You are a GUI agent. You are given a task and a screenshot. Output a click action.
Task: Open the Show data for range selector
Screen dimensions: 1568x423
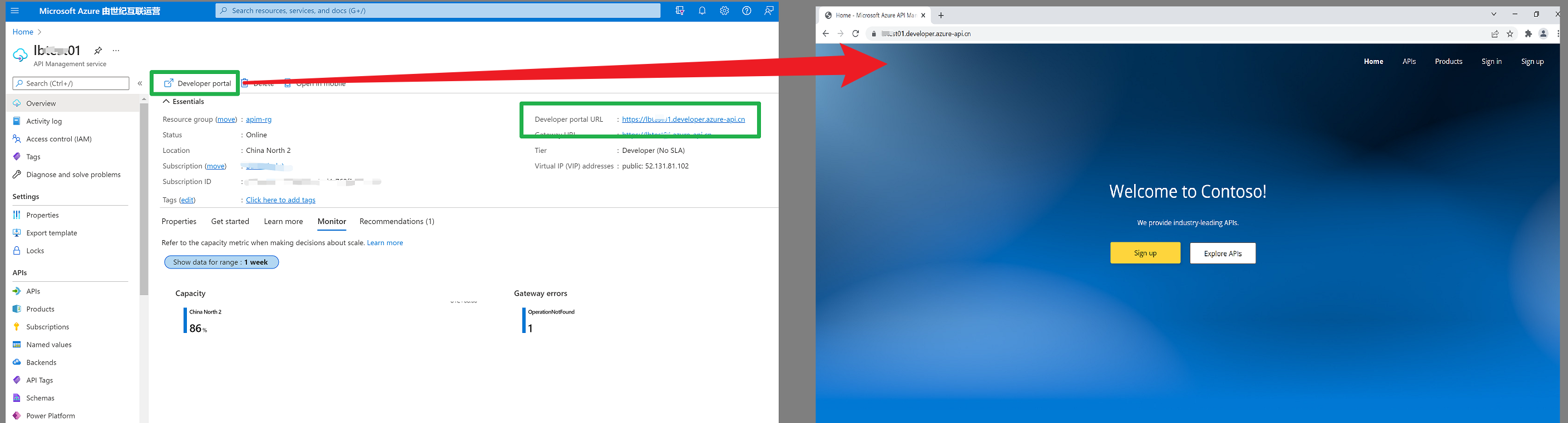pyautogui.click(x=221, y=262)
